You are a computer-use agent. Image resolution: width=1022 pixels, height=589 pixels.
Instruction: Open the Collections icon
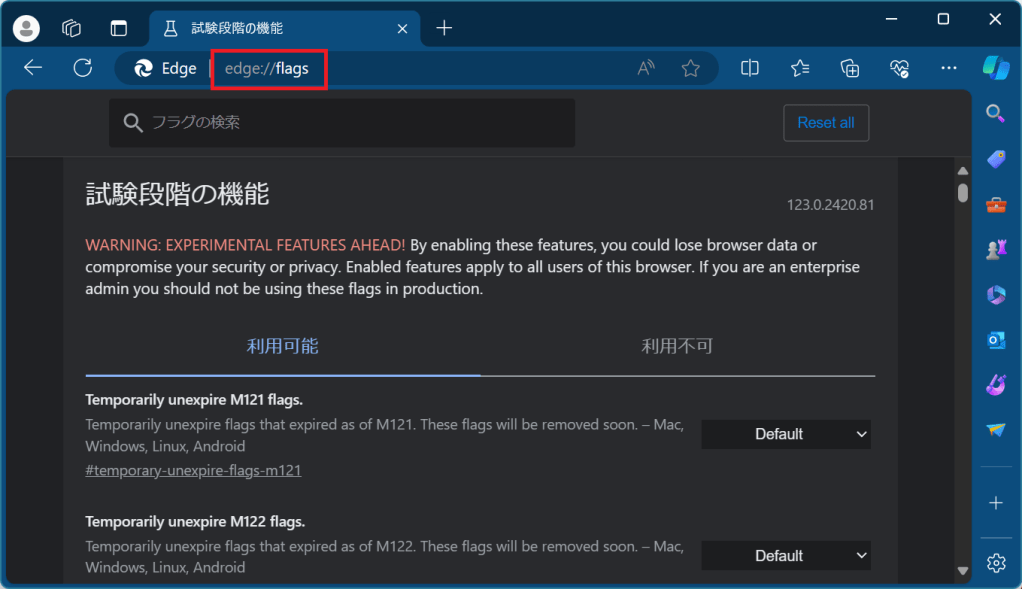point(850,68)
